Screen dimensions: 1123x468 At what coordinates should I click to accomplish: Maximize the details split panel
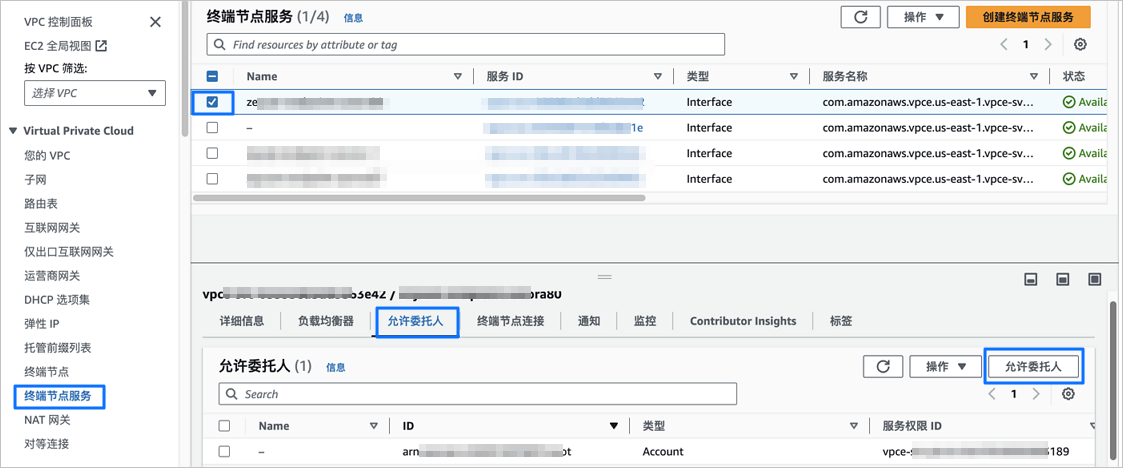(1094, 279)
